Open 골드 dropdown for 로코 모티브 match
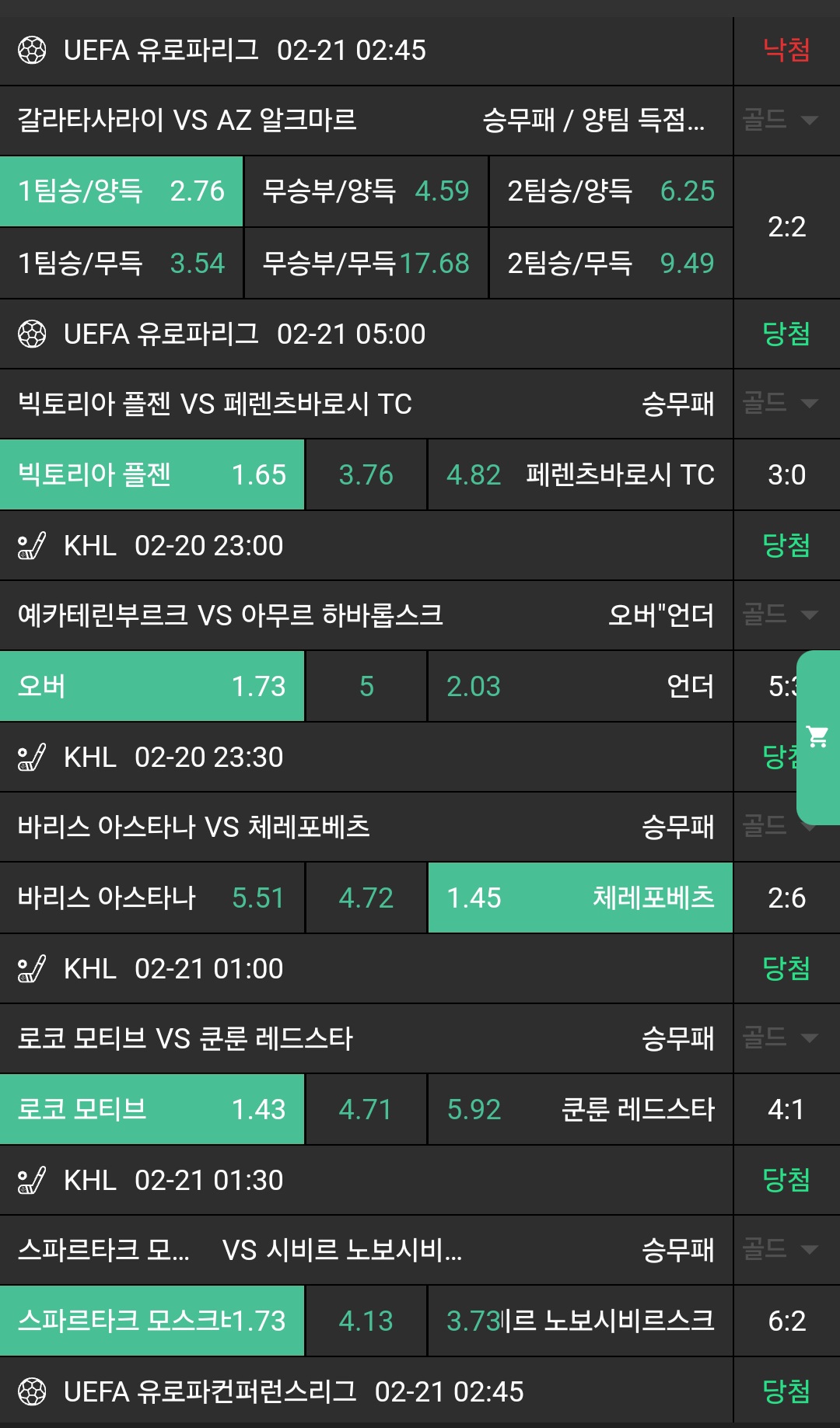 [779, 1038]
